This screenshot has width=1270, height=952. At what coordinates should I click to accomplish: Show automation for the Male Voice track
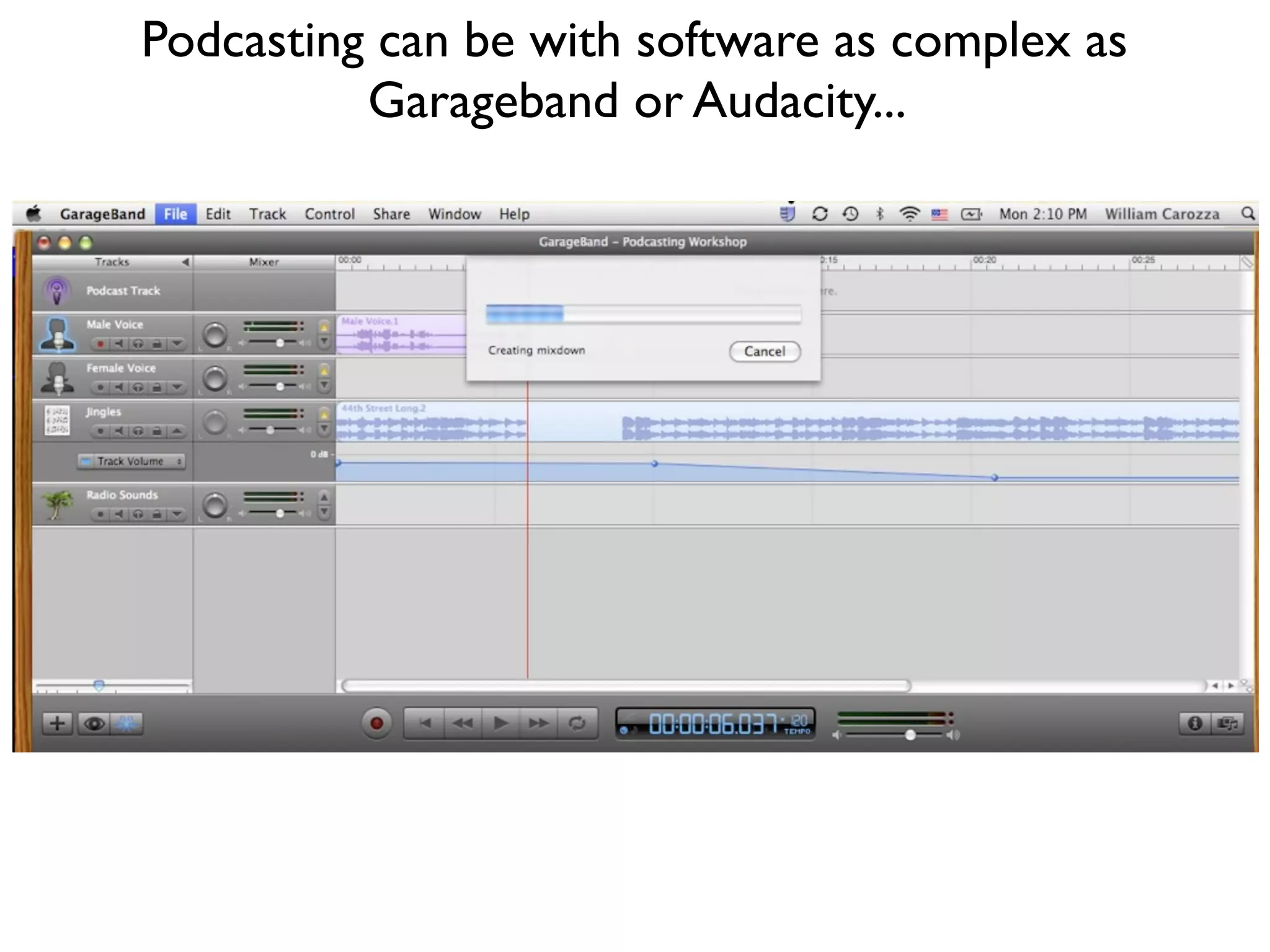click(x=177, y=343)
